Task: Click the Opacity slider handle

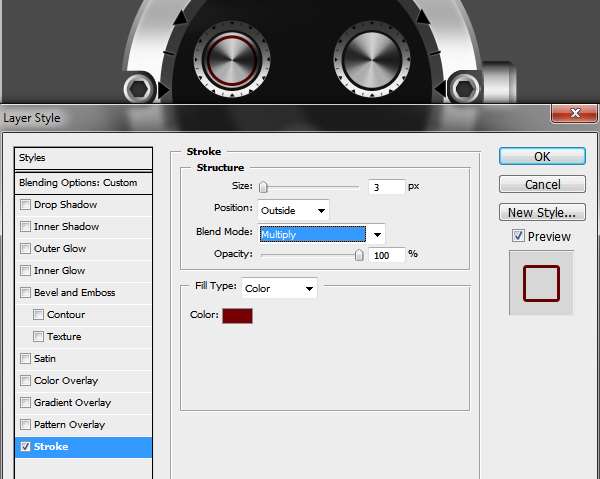Action: (359, 255)
